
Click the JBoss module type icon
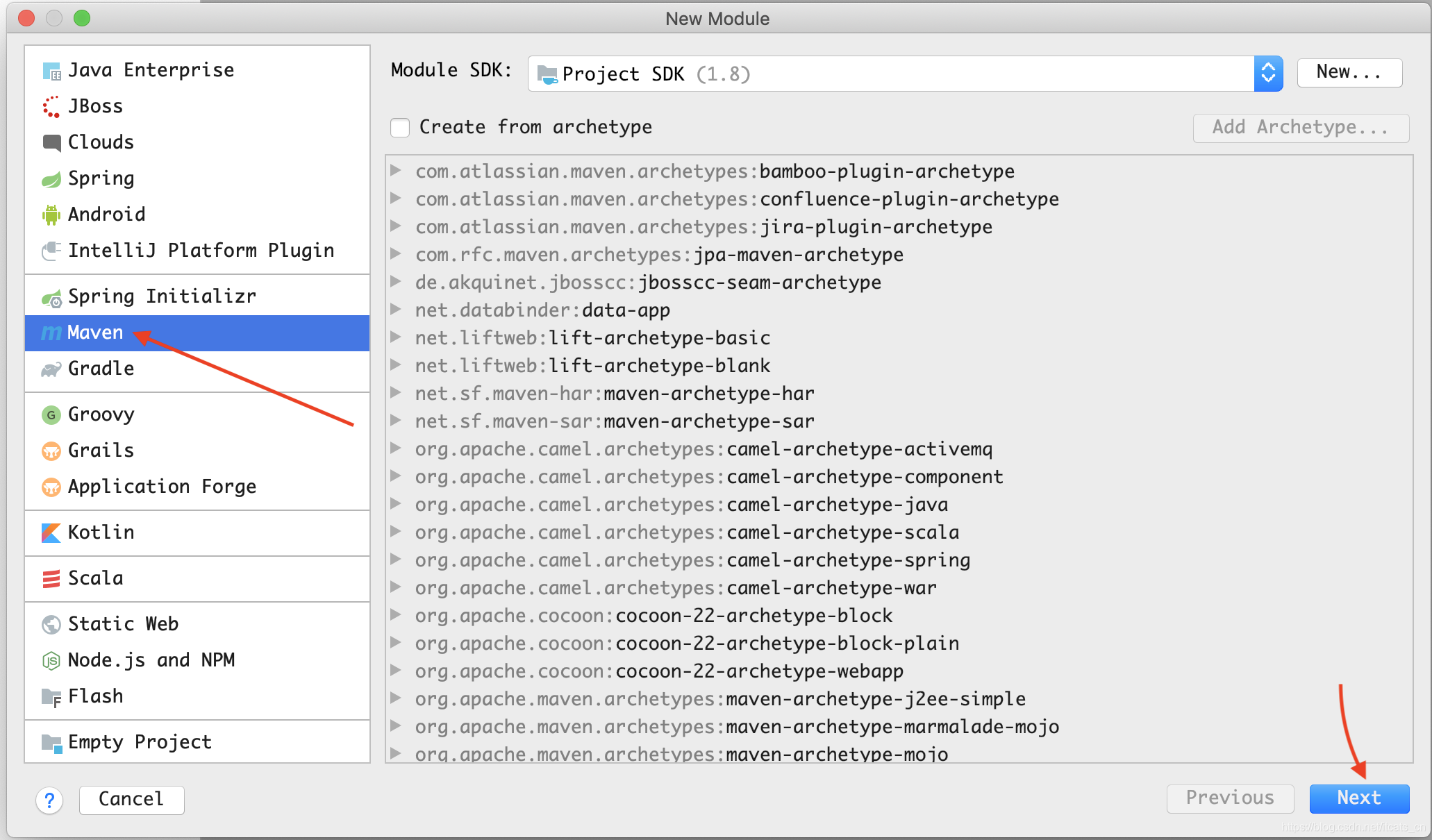coord(51,107)
